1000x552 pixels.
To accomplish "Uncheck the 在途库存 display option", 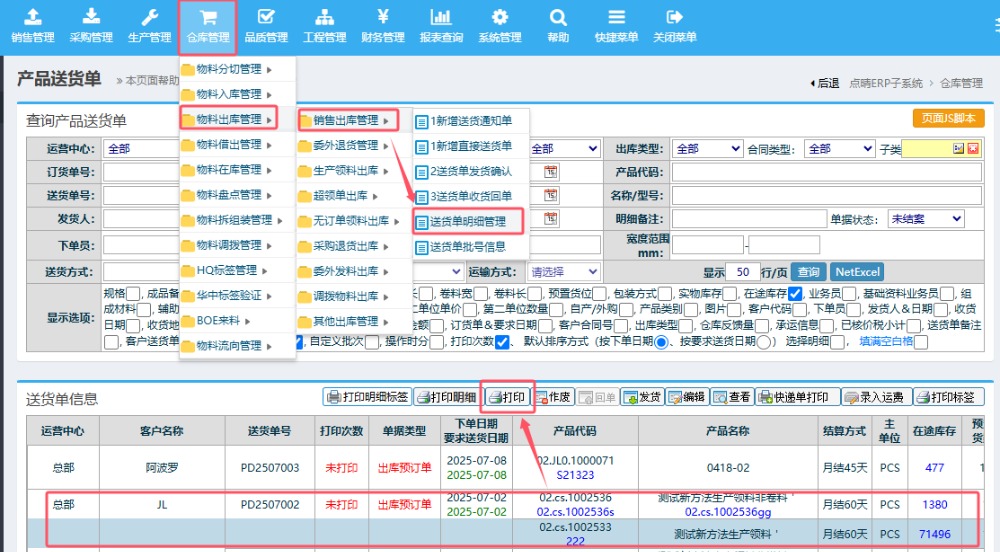I will (x=795, y=293).
